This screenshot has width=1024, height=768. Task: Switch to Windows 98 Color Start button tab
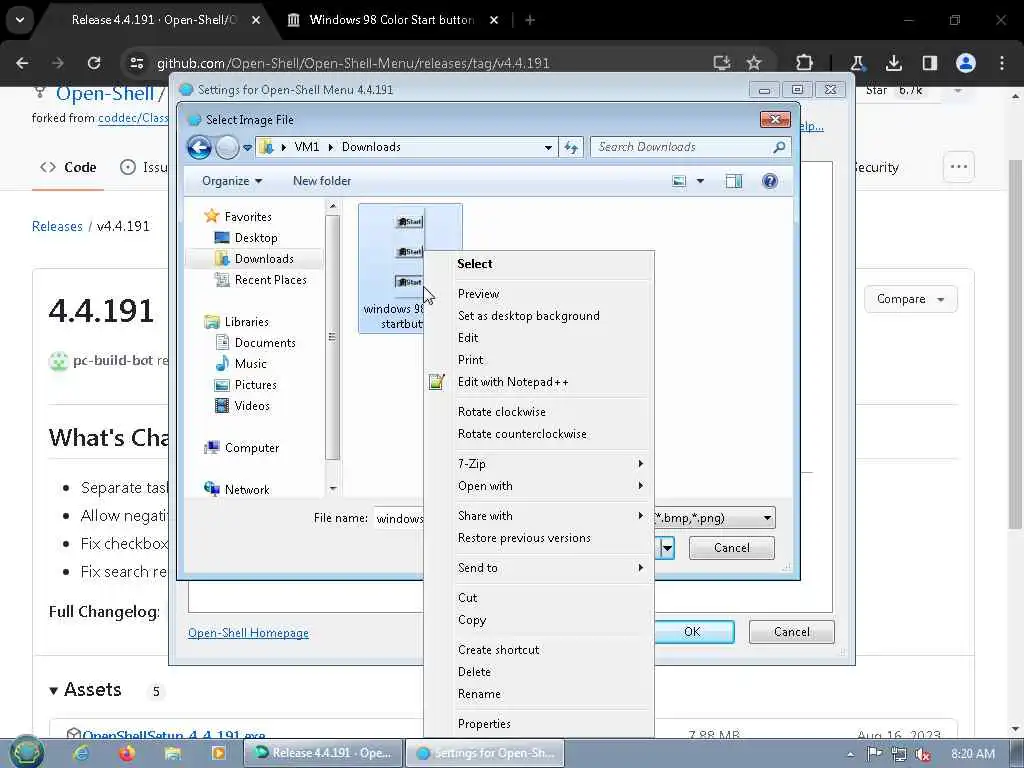pos(392,20)
